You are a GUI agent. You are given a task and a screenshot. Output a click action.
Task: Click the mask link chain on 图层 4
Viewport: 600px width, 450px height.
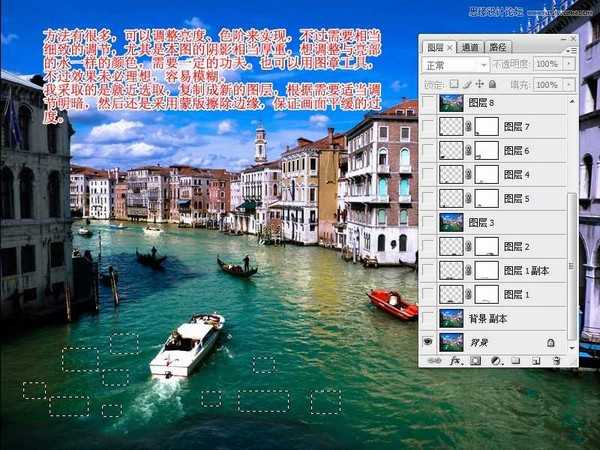point(468,175)
